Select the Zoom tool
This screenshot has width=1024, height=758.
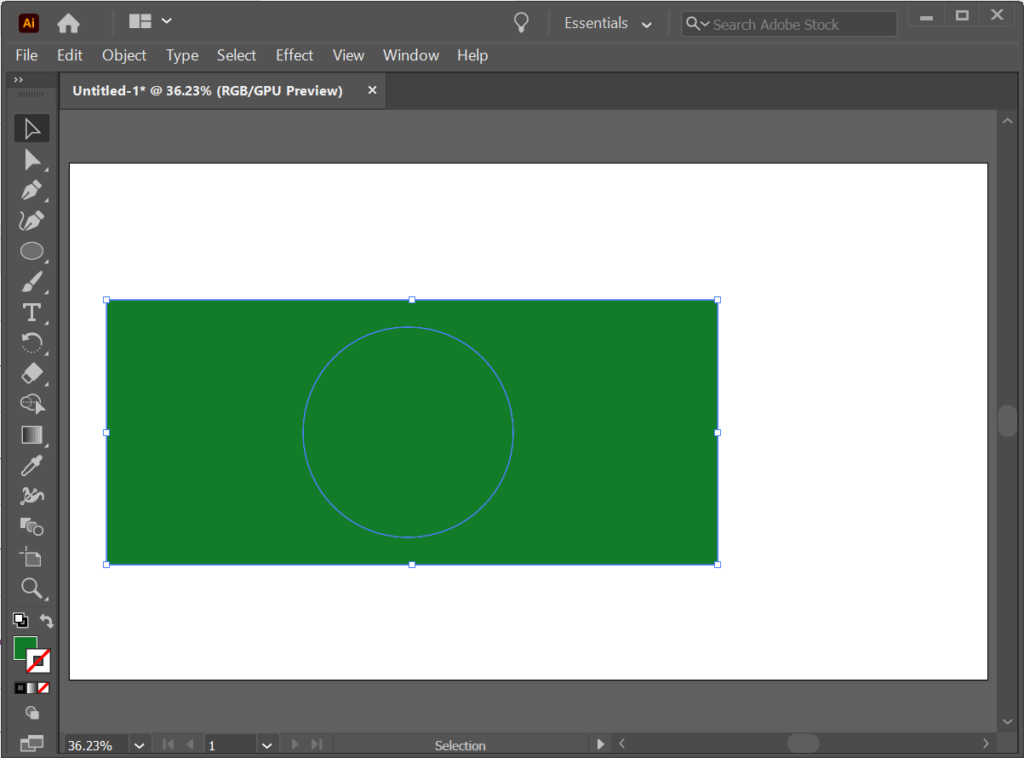click(x=31, y=588)
